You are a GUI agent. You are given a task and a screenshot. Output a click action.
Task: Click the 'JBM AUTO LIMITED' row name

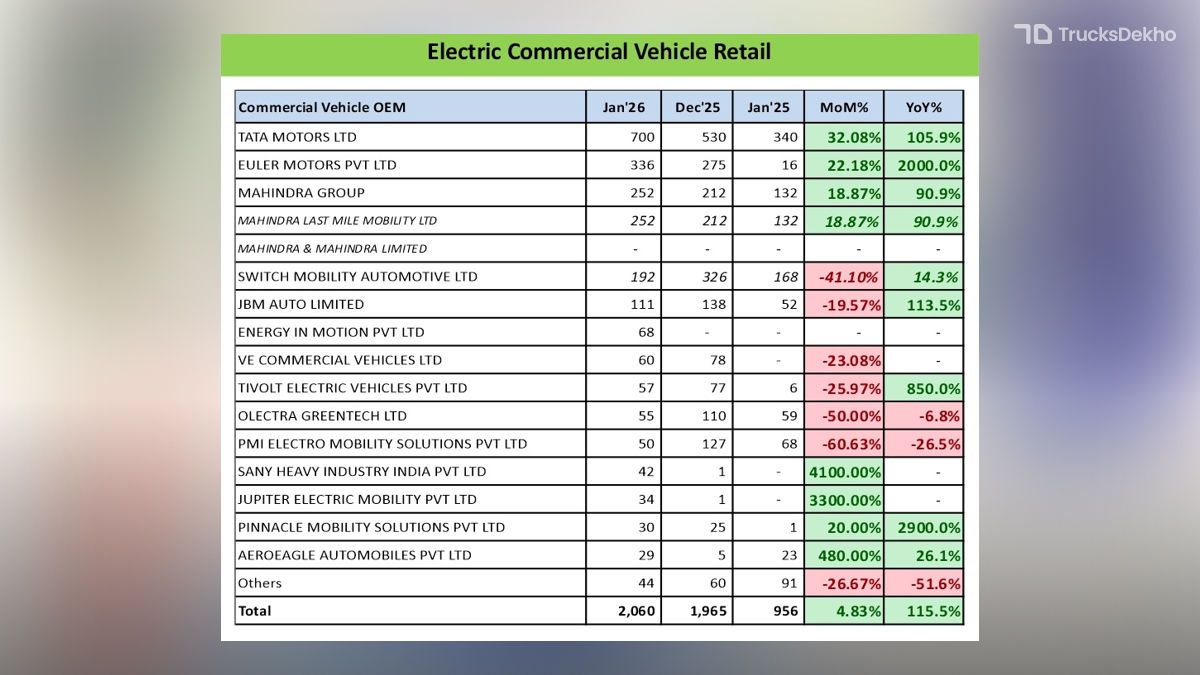(301, 304)
